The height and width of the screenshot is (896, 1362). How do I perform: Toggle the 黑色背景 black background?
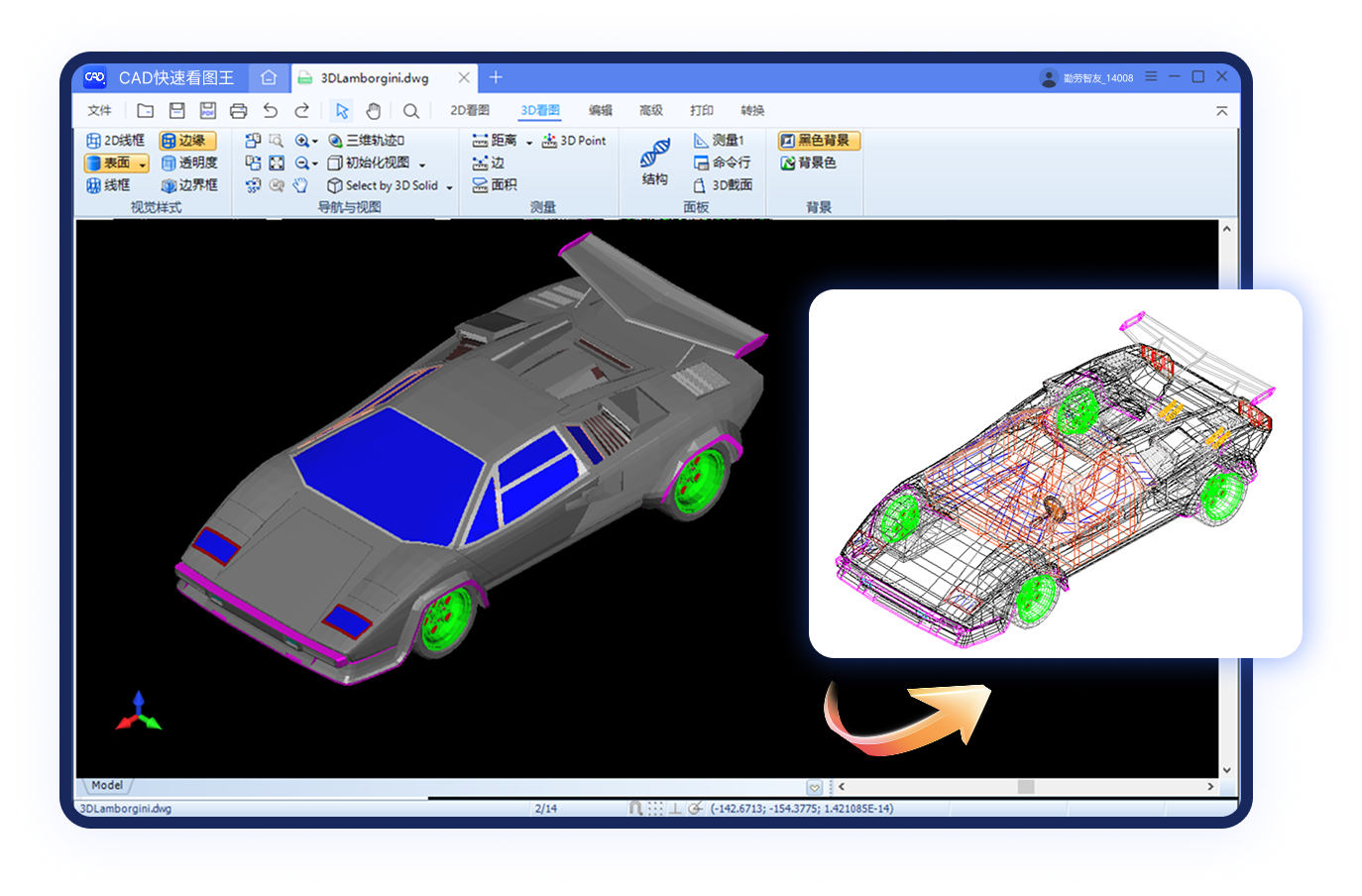point(819,141)
